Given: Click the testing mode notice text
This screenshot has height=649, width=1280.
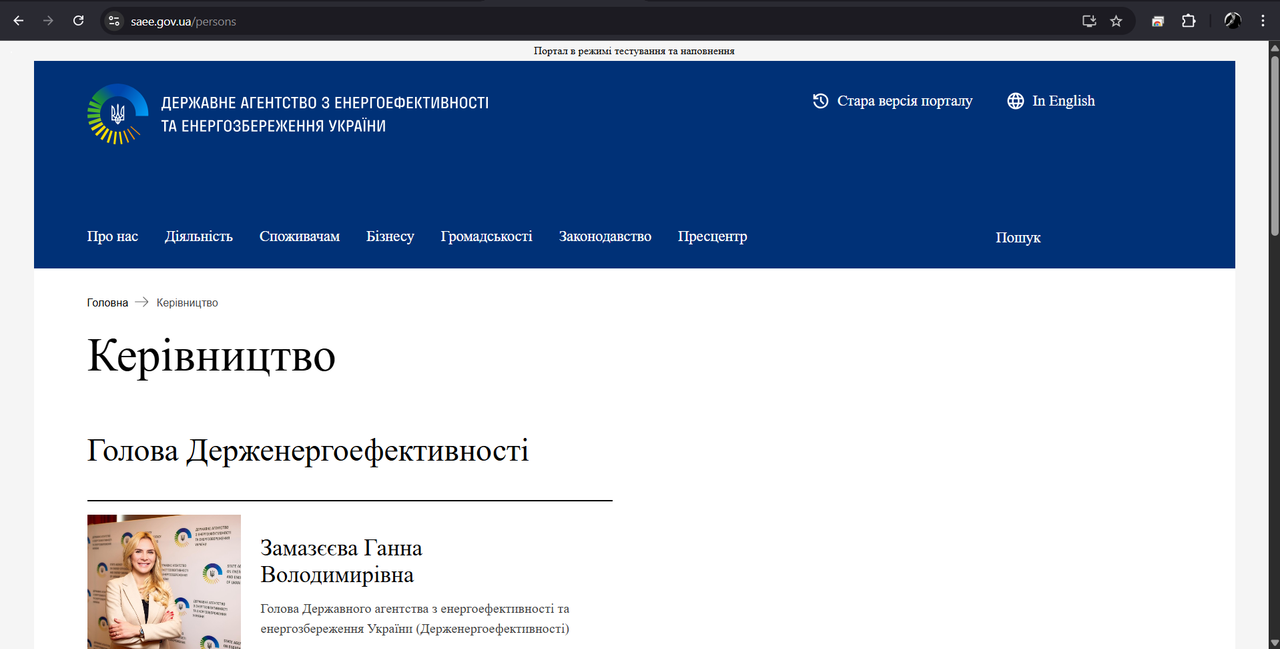Looking at the screenshot, I should tap(634, 50).
